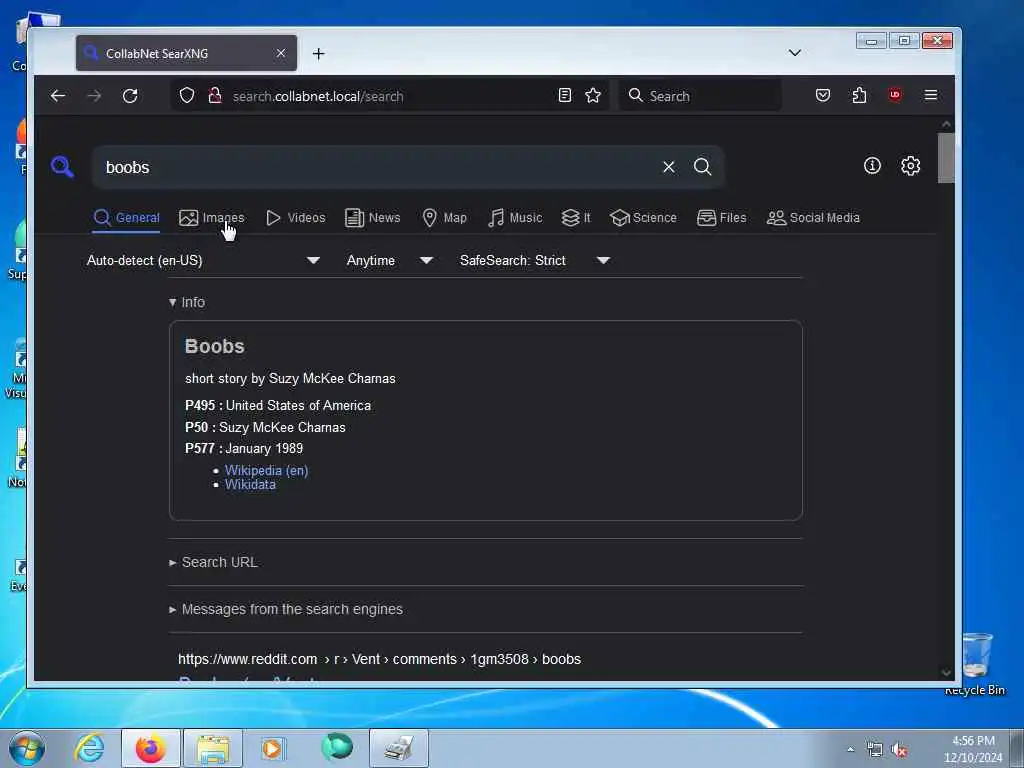Click the text P577 : January 1989
Screen dimensions: 1024x768
(244, 449)
